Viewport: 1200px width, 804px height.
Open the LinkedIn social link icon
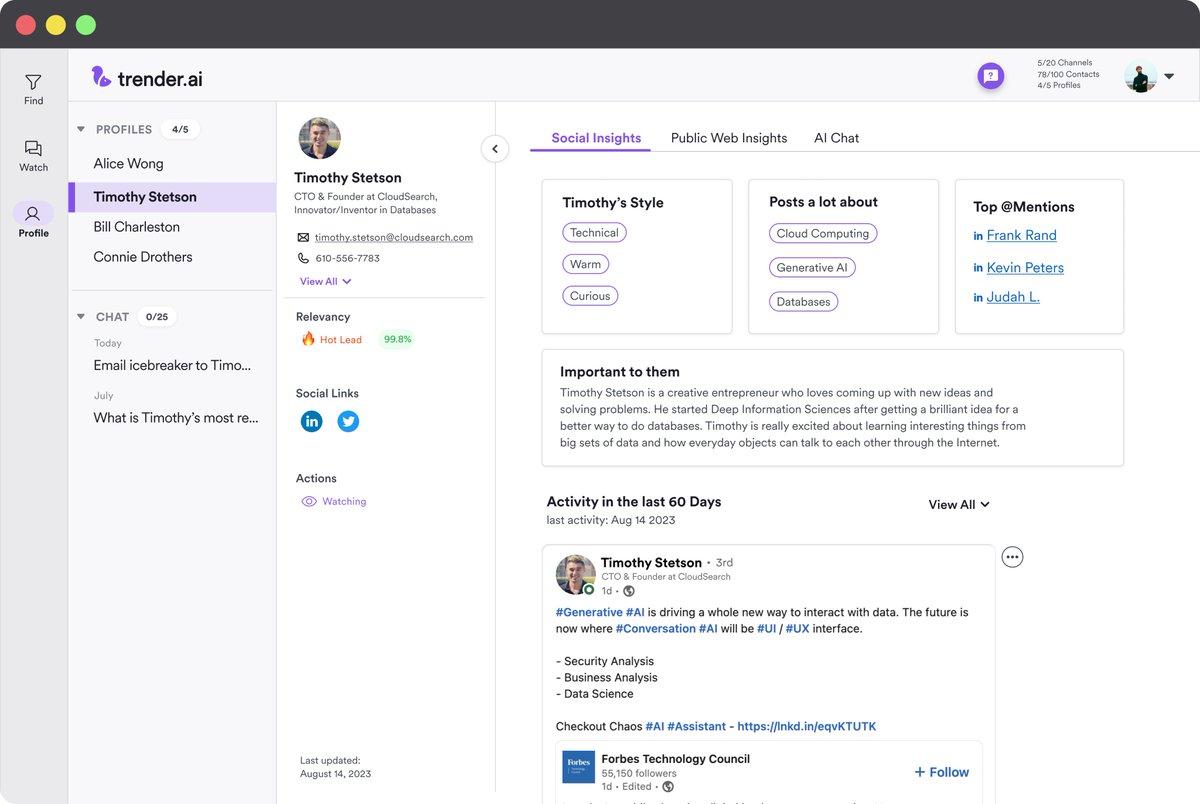click(312, 421)
